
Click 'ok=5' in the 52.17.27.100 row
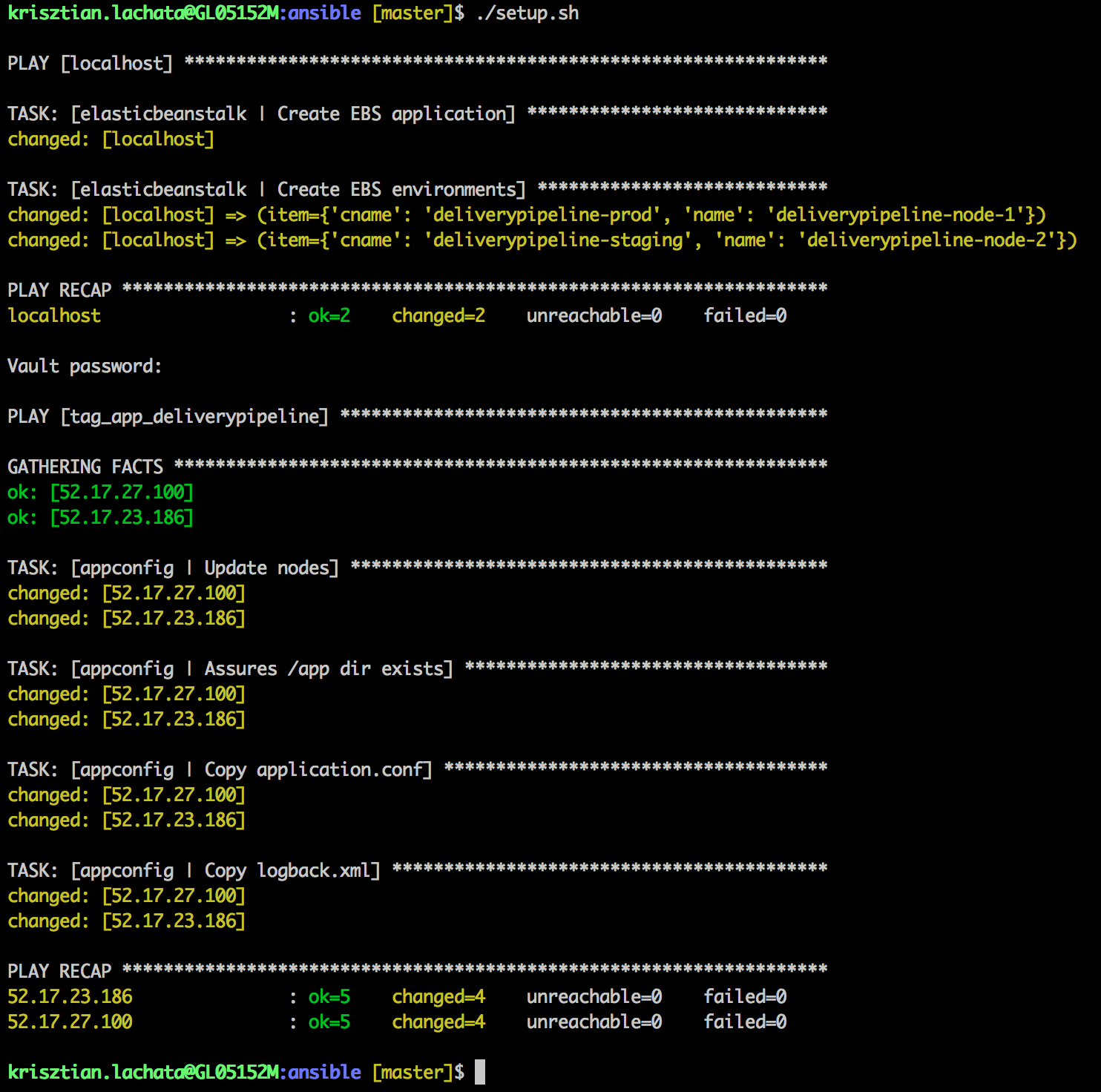click(329, 1022)
